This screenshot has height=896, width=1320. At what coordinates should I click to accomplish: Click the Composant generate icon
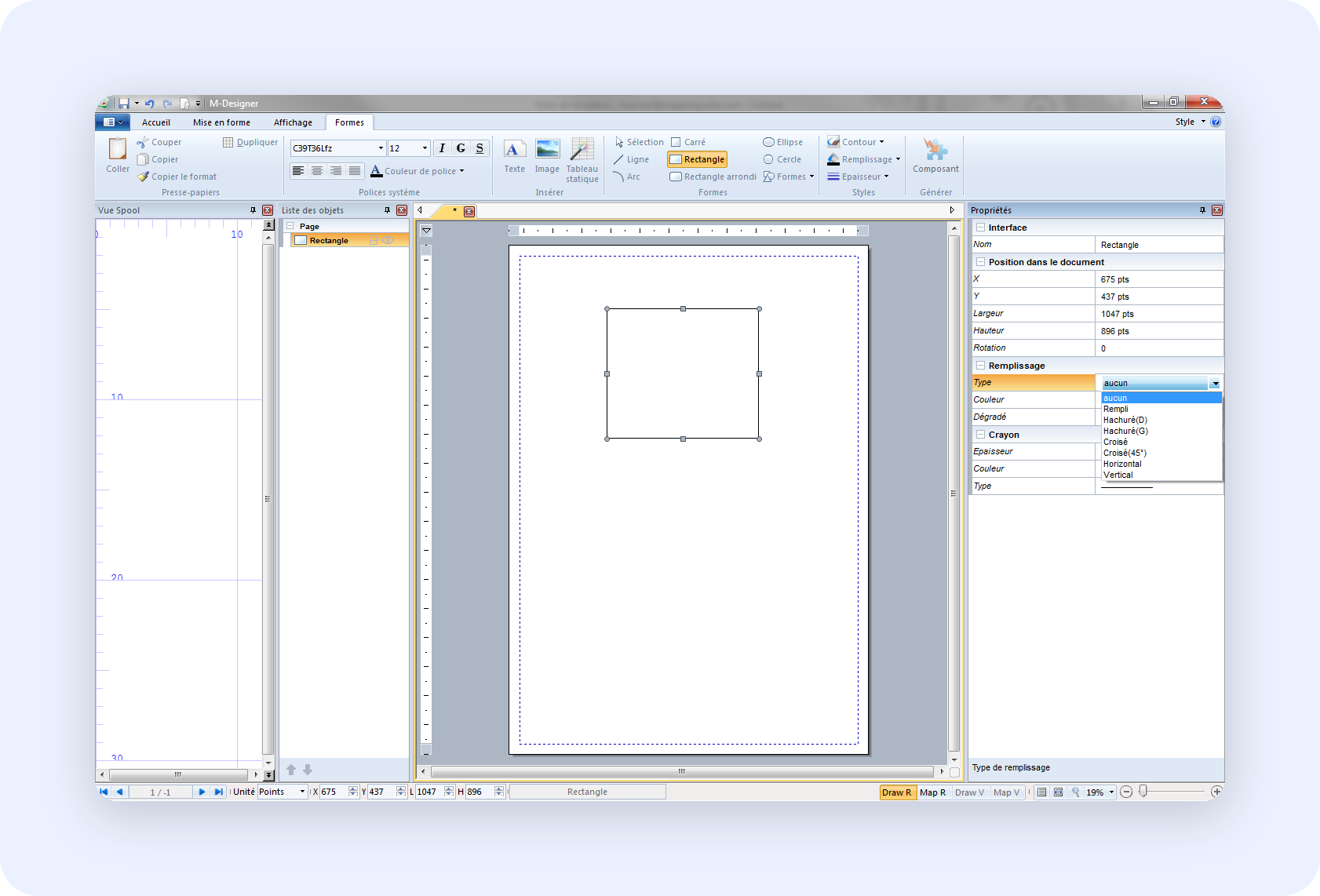(x=935, y=156)
